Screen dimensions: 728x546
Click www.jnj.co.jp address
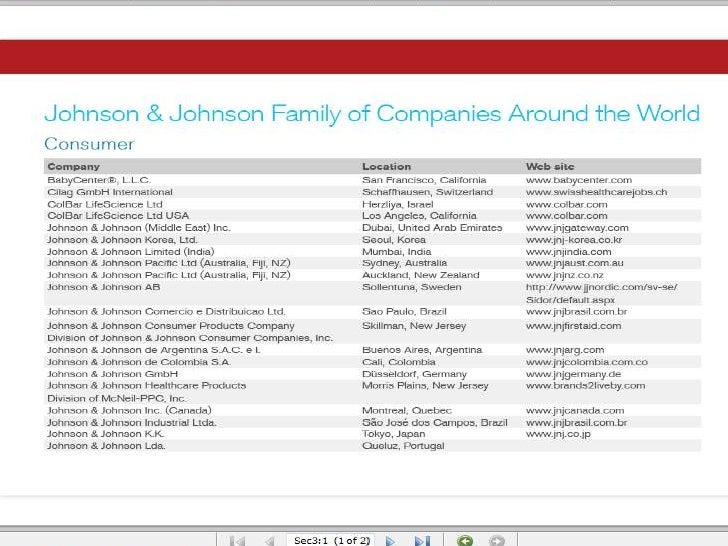point(558,434)
